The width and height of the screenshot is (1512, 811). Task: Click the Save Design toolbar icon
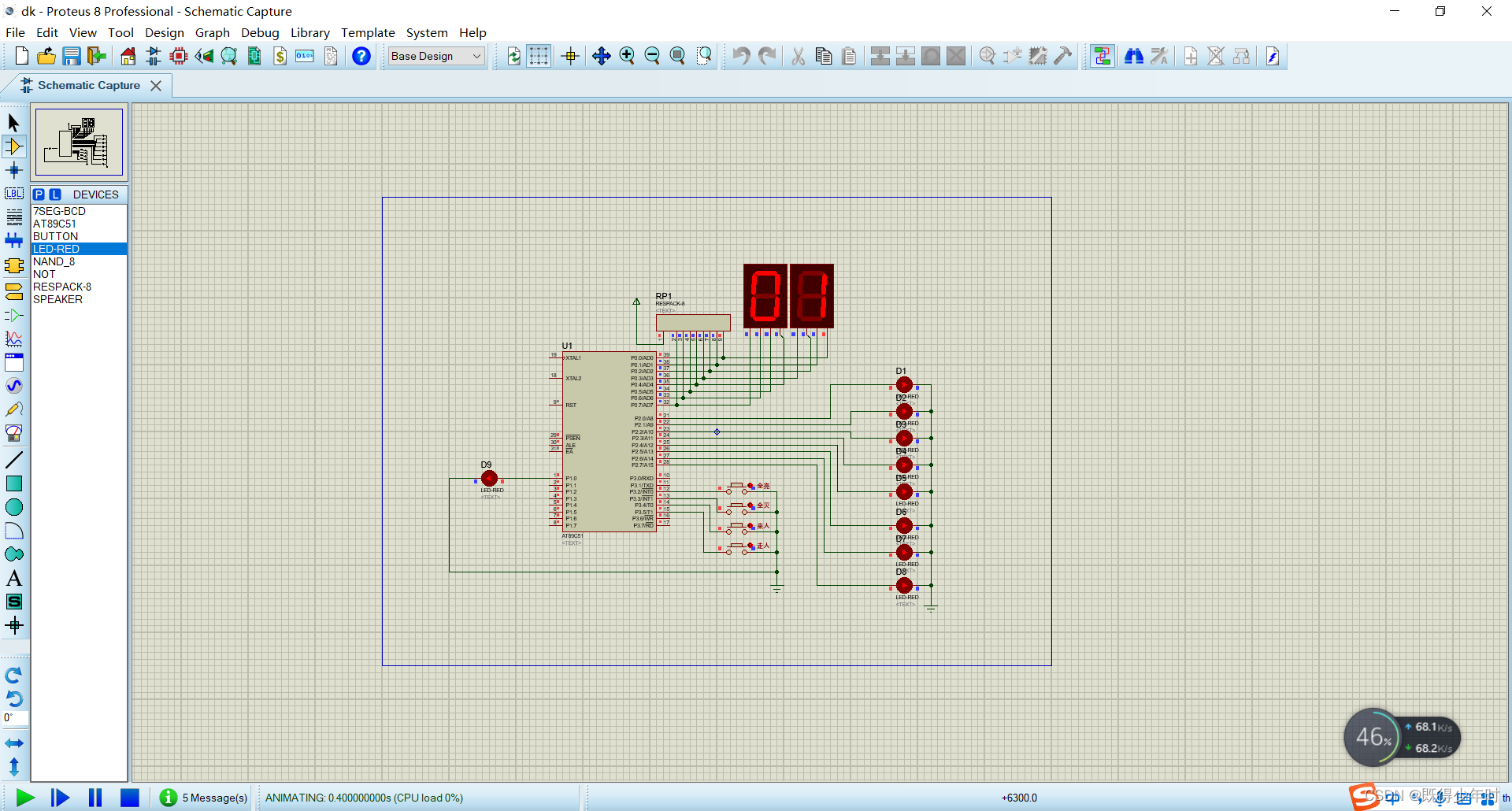(x=72, y=56)
